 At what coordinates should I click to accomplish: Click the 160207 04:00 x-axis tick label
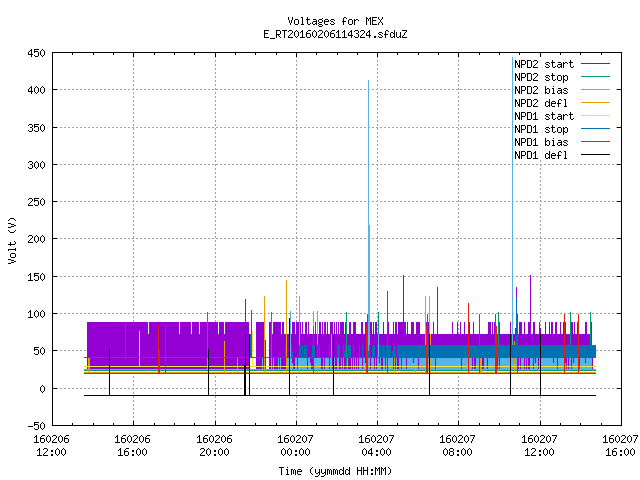click(x=376, y=446)
